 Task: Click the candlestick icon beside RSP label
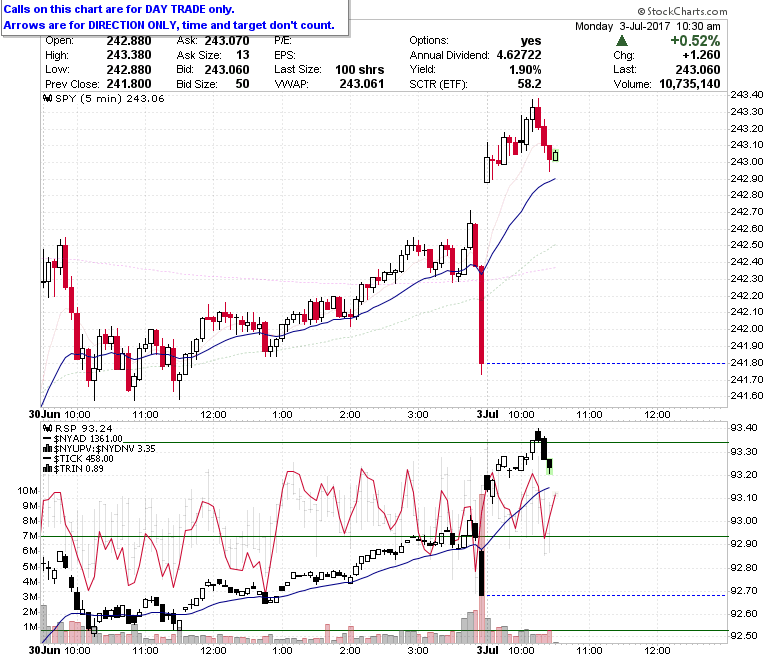tap(48, 428)
